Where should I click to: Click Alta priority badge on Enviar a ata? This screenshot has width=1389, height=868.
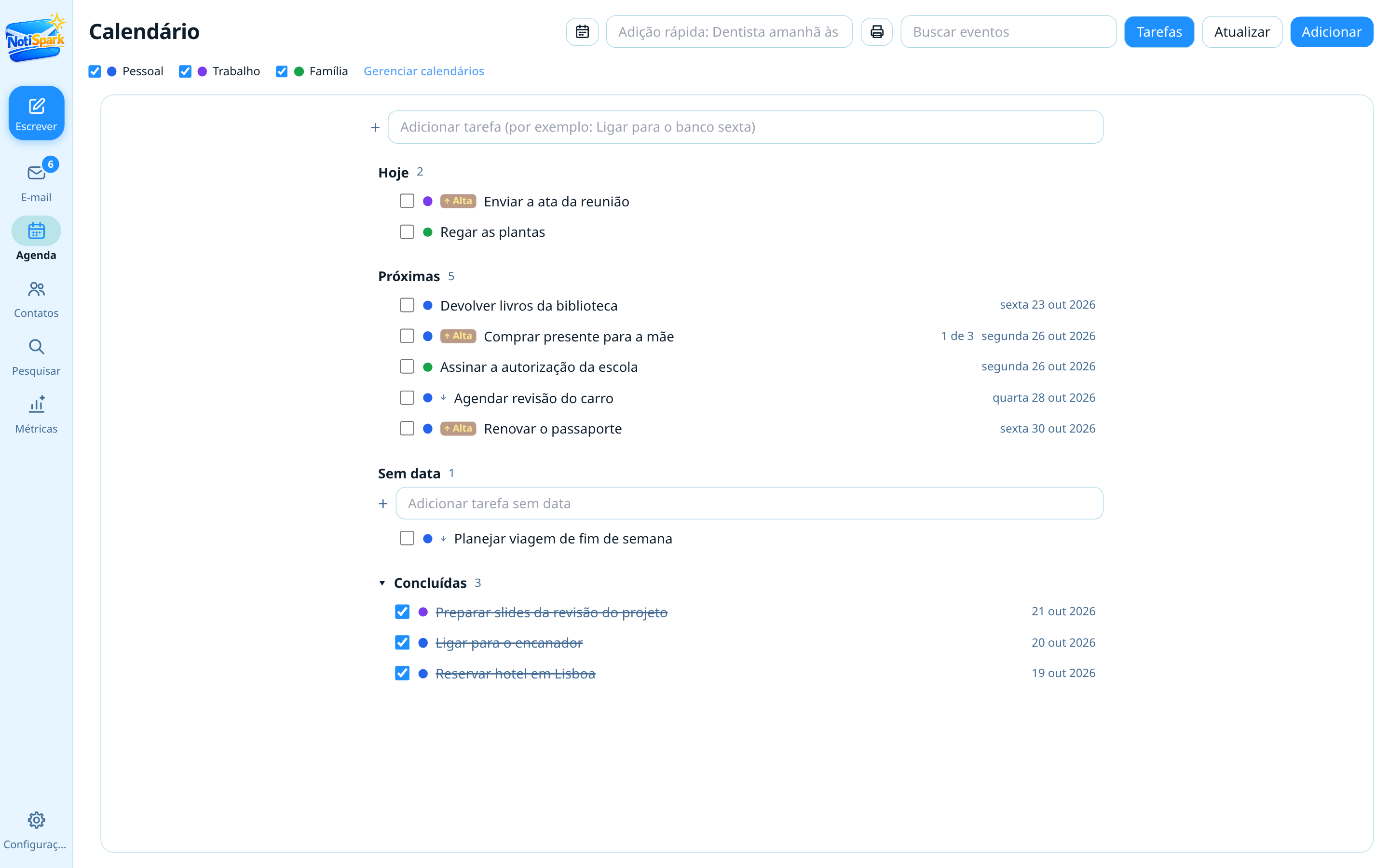[458, 201]
